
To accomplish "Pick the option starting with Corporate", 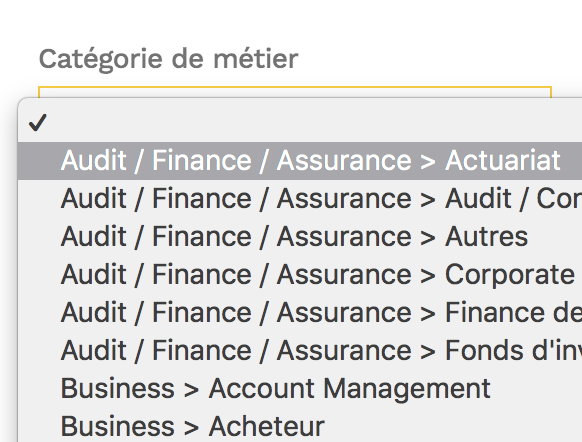I will click(x=300, y=274).
